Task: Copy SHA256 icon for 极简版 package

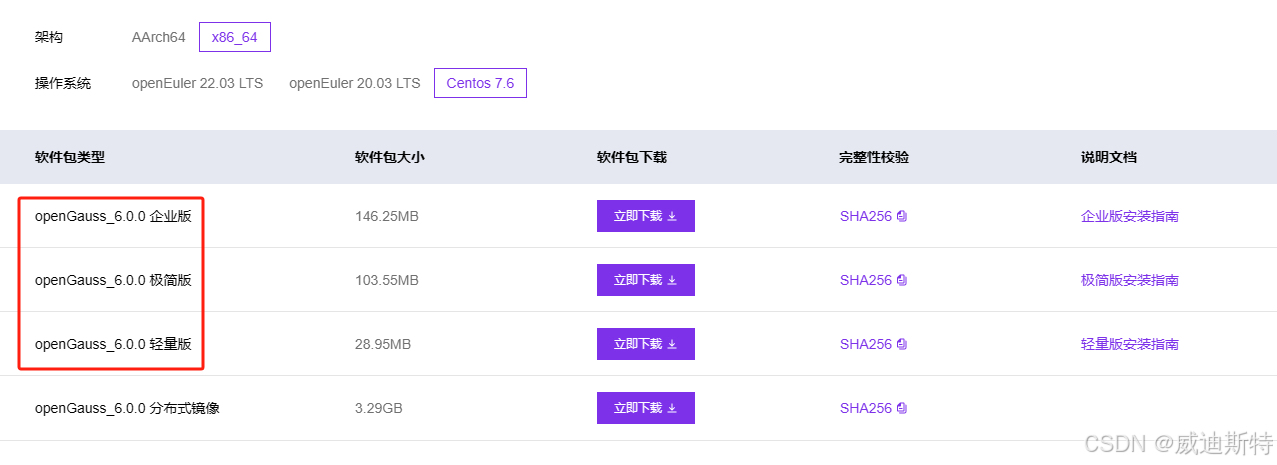Action: pos(901,280)
